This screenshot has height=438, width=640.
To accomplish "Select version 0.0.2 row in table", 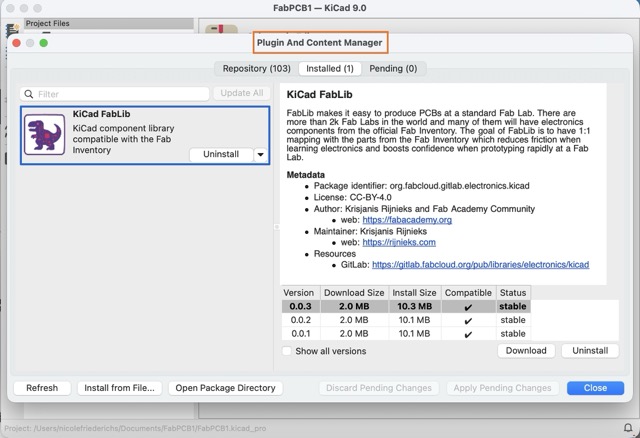I will point(406,320).
